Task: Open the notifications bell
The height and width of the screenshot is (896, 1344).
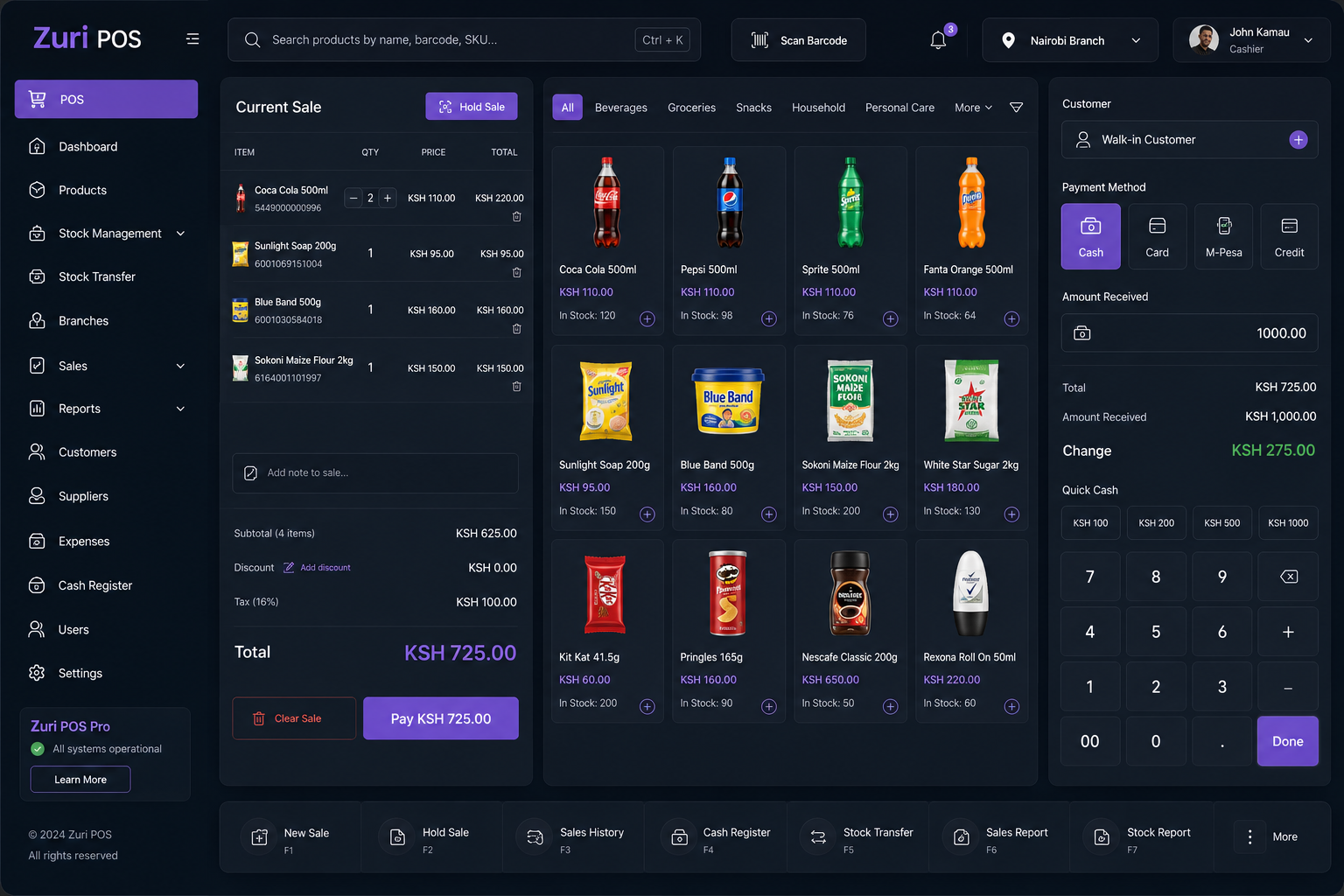Action: click(938, 40)
